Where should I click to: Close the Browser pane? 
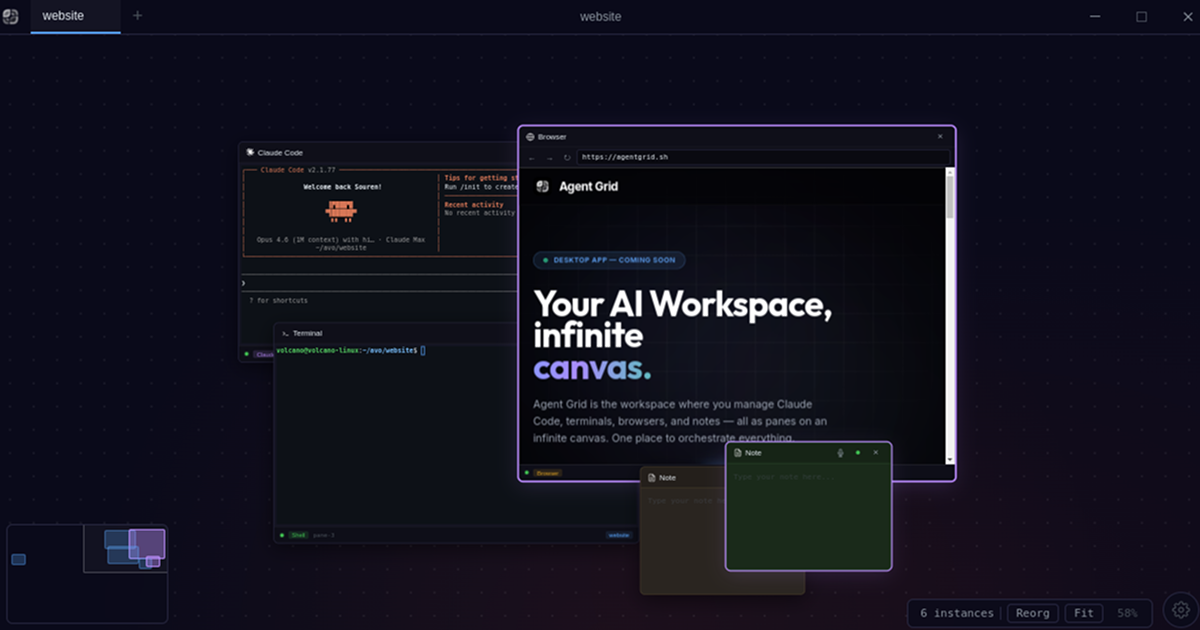click(940, 136)
